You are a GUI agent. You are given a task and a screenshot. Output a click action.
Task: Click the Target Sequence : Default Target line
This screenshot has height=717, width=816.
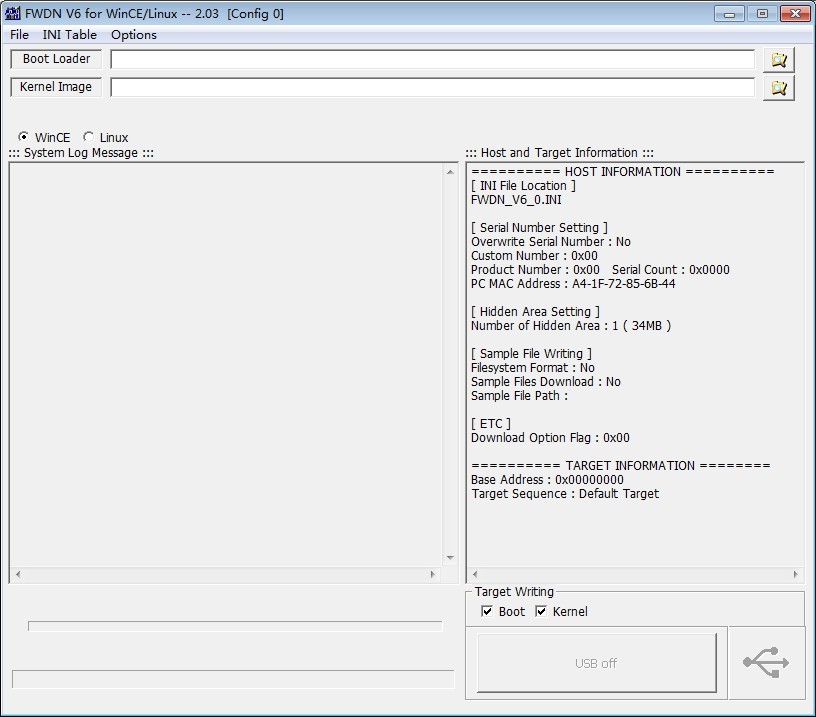pos(565,494)
